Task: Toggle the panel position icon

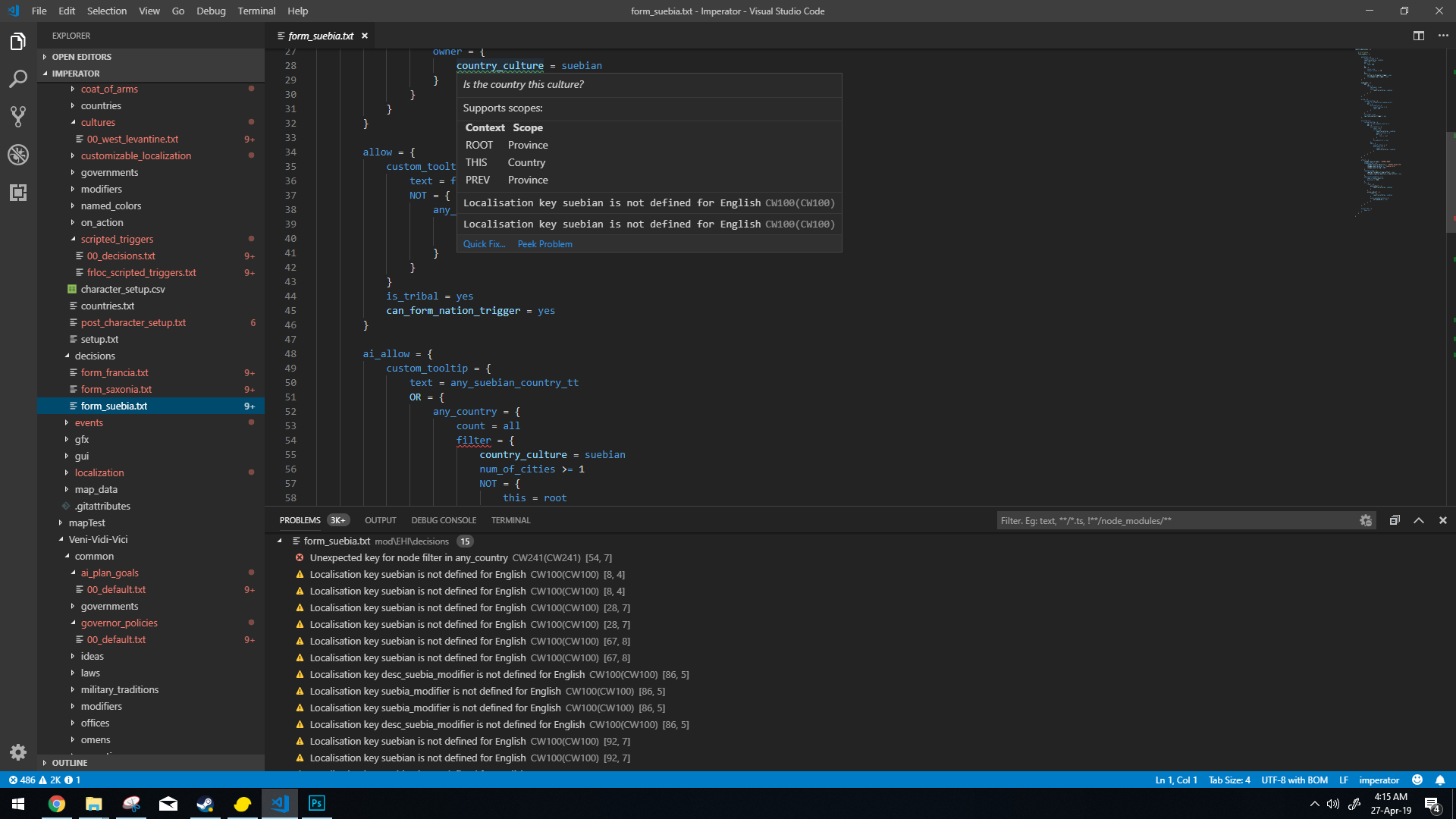Action: (x=1394, y=520)
